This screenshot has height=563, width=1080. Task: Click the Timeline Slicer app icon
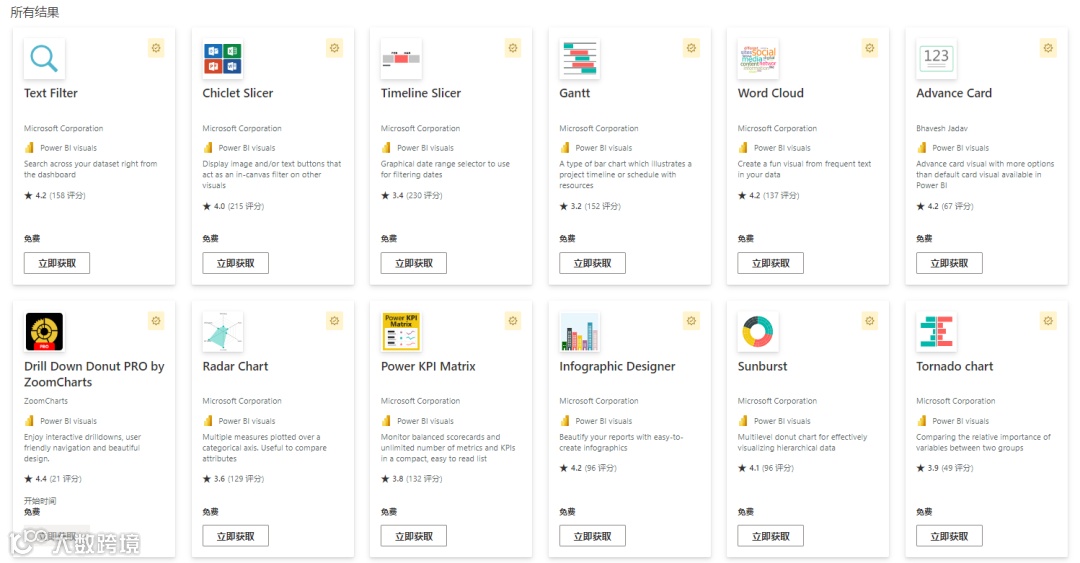401,59
